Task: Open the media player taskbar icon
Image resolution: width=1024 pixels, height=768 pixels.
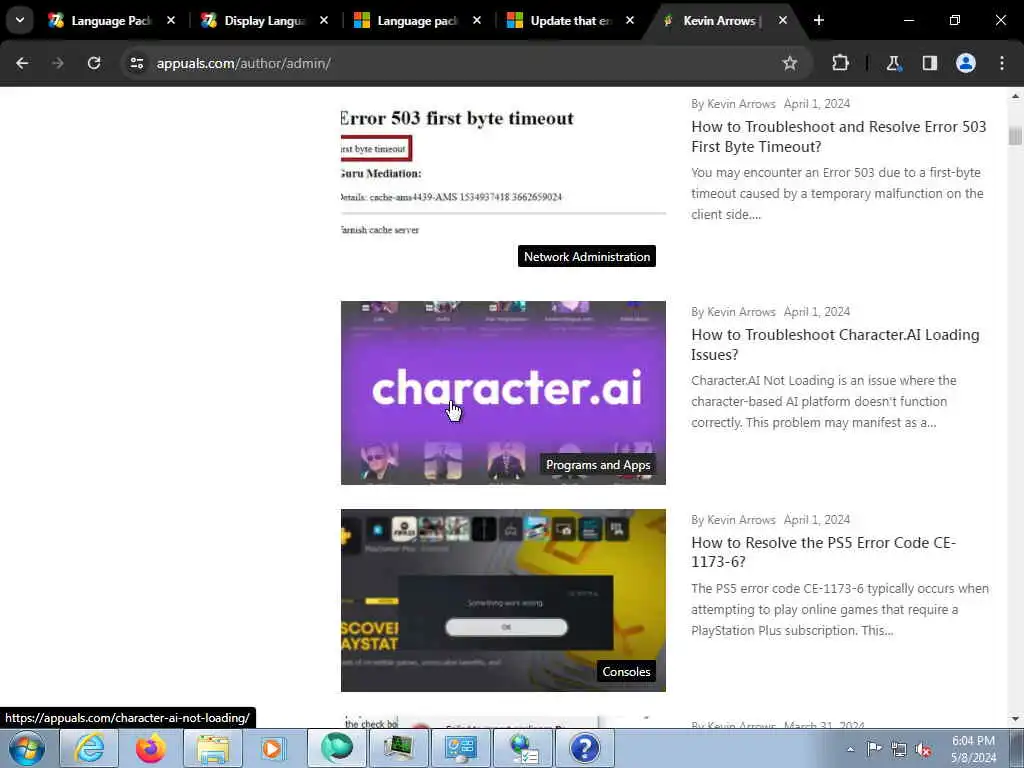Action: coord(274,748)
